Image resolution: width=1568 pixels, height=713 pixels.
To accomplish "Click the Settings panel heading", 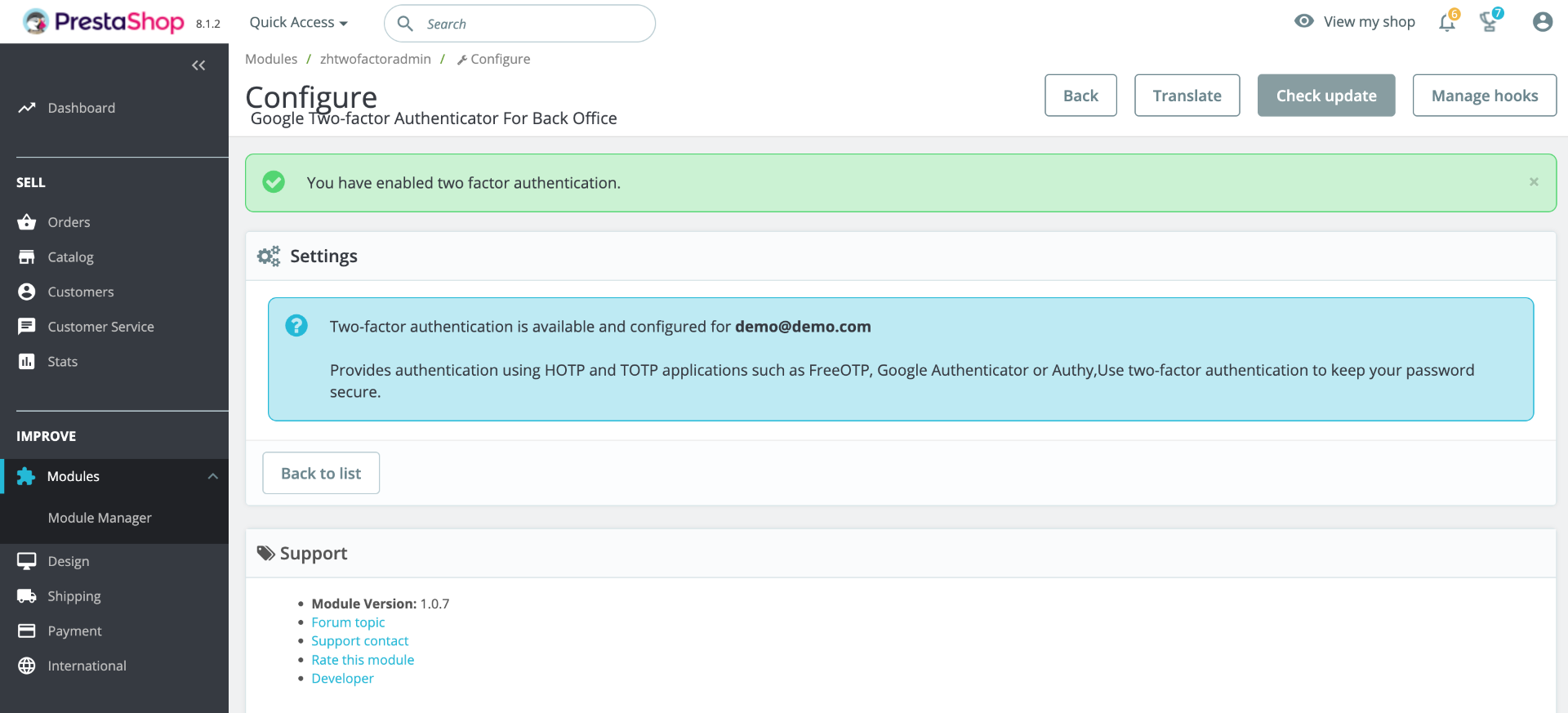I will [x=323, y=256].
